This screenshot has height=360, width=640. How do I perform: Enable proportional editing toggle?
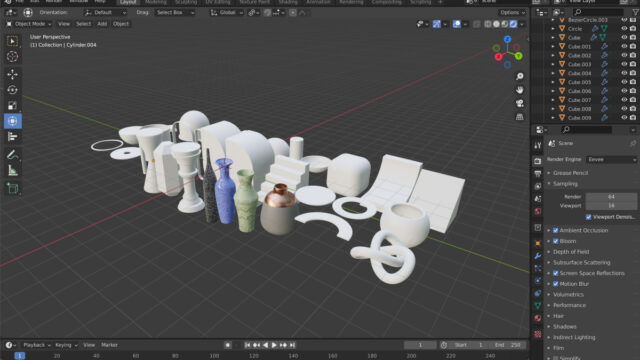(293, 13)
